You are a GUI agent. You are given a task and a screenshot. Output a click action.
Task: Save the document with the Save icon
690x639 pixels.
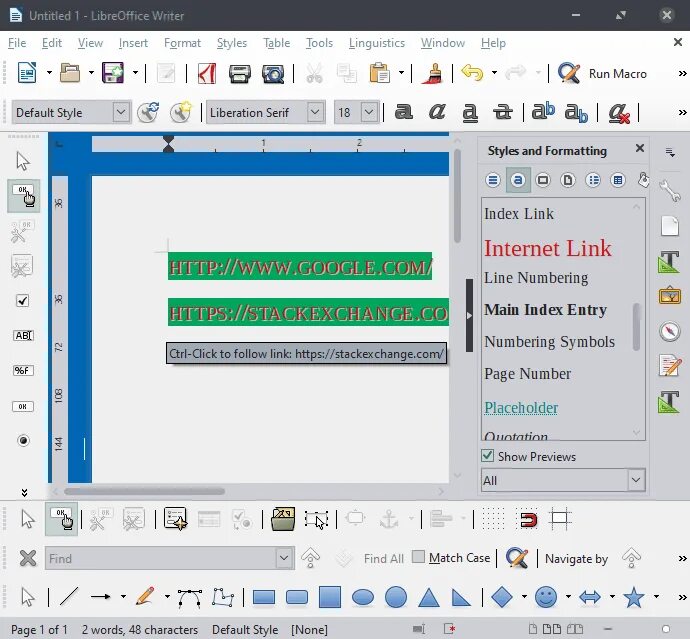(x=113, y=73)
